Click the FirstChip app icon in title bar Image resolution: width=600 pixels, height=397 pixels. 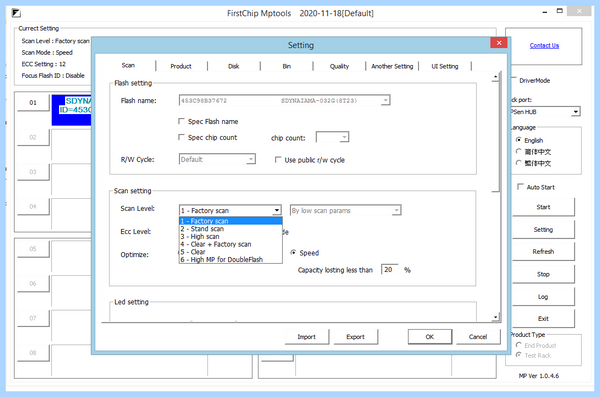(16, 13)
